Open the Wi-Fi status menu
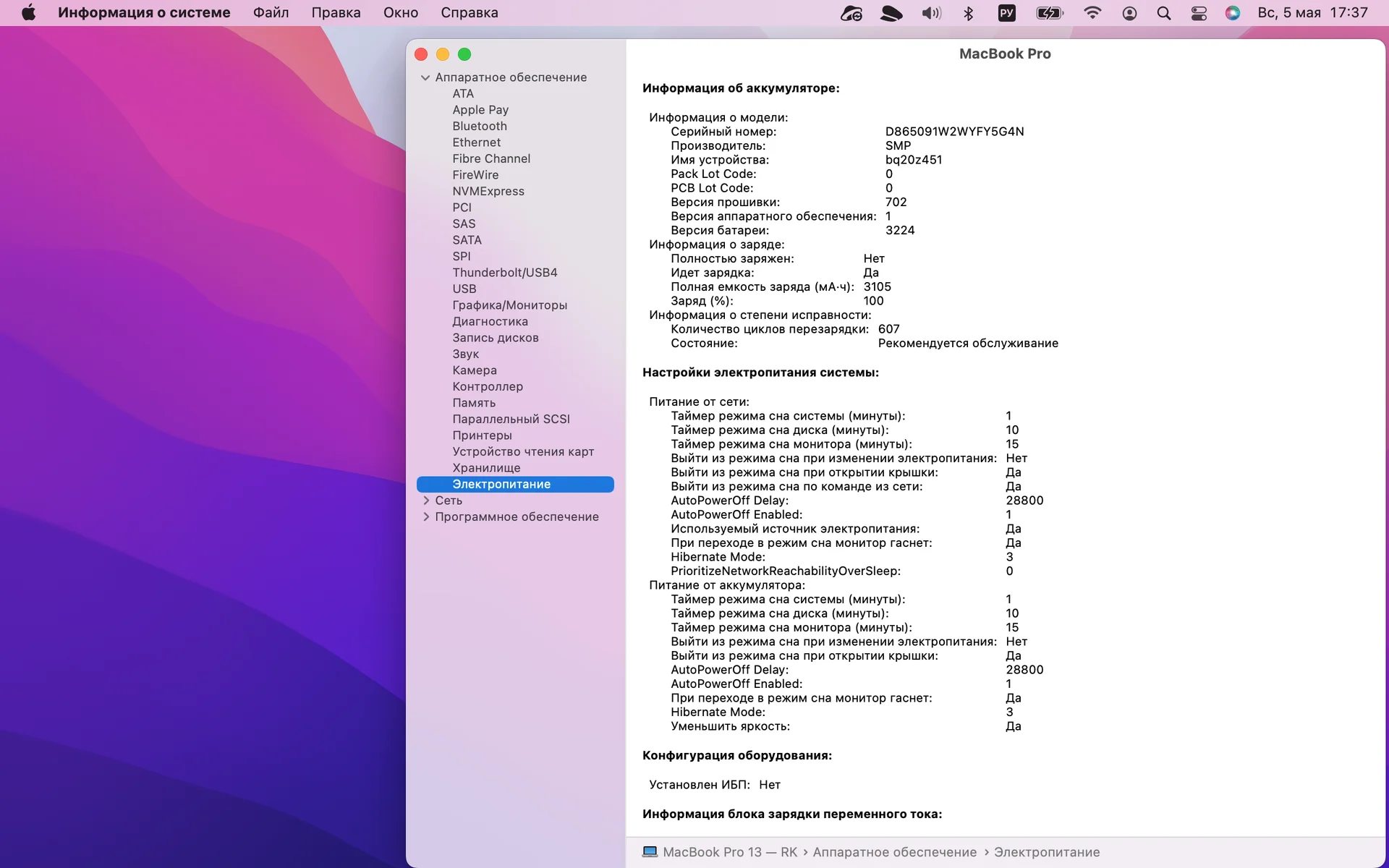 click(x=1092, y=13)
